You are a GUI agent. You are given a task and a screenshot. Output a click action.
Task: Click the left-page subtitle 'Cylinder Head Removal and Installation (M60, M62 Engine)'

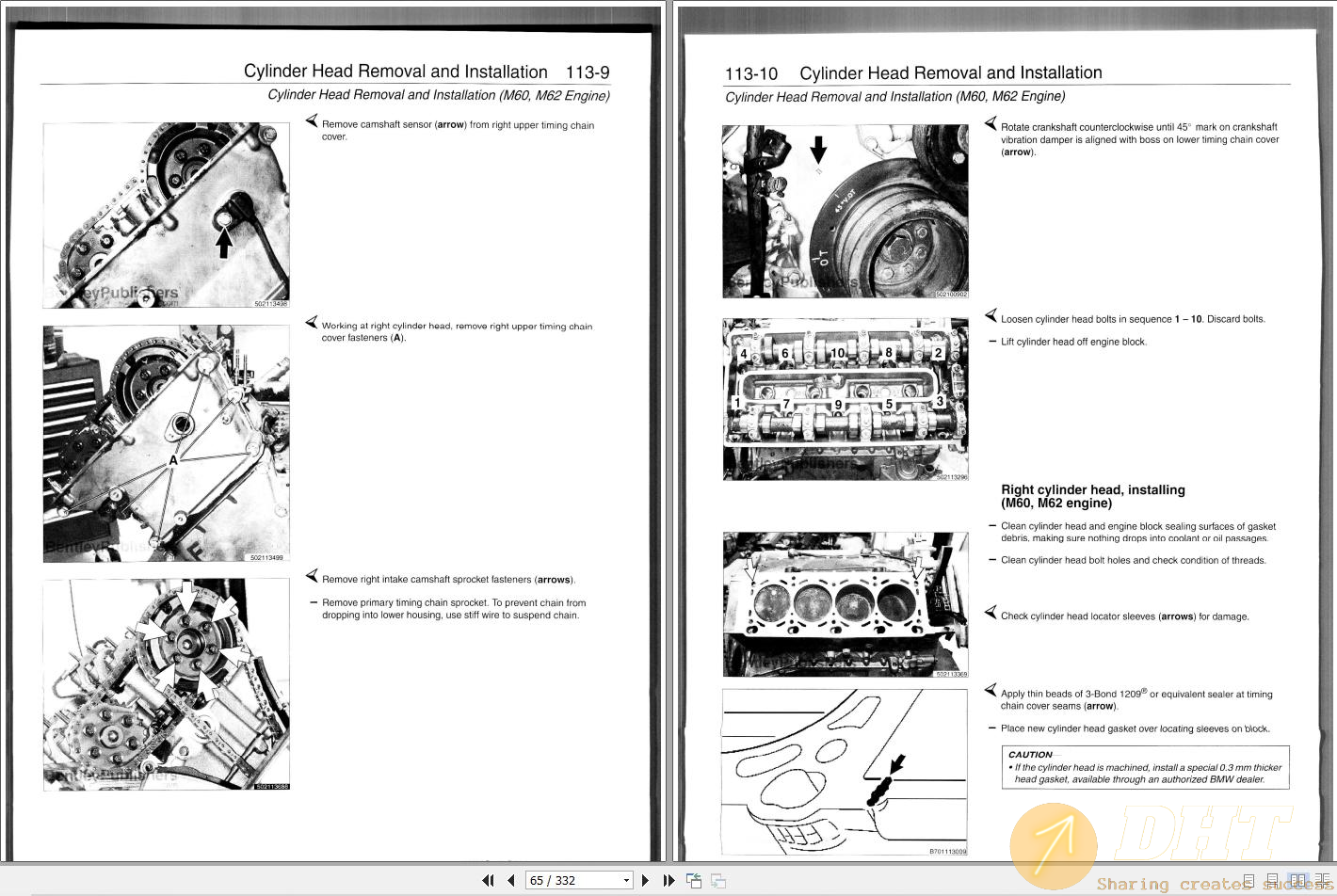tap(439, 95)
